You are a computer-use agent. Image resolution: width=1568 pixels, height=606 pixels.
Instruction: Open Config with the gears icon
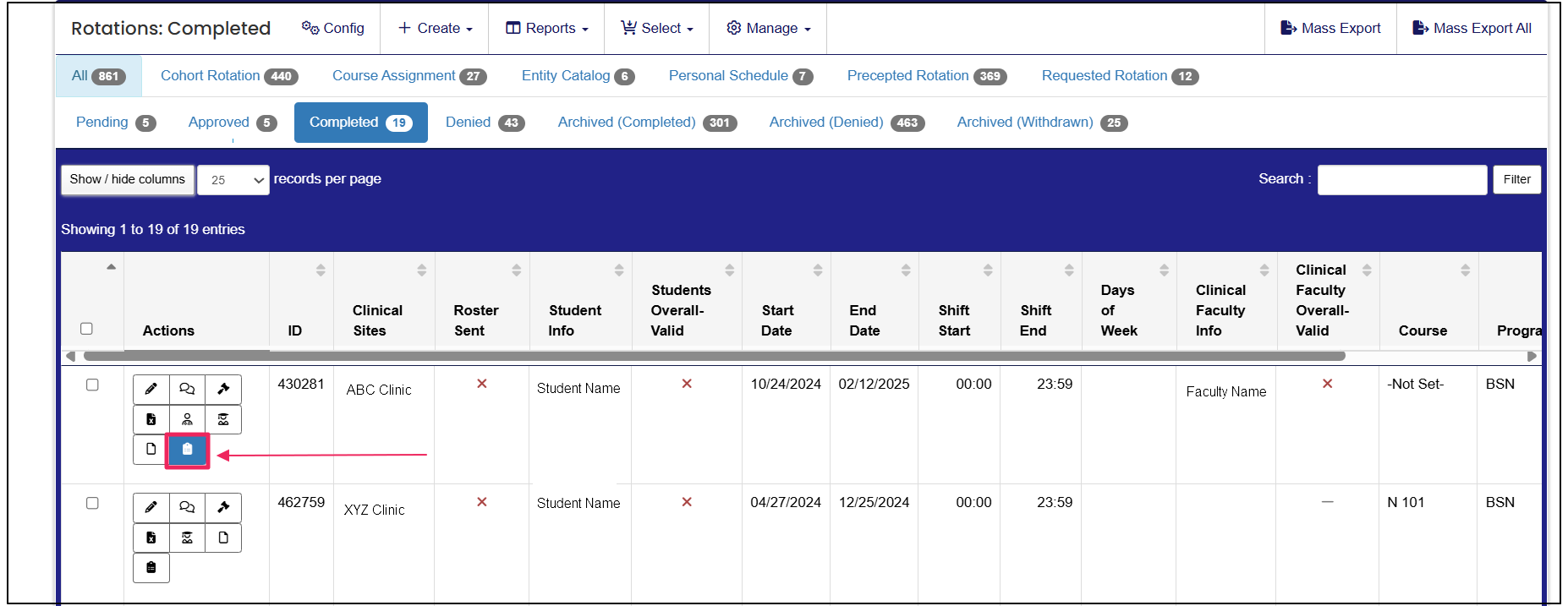pos(332,28)
